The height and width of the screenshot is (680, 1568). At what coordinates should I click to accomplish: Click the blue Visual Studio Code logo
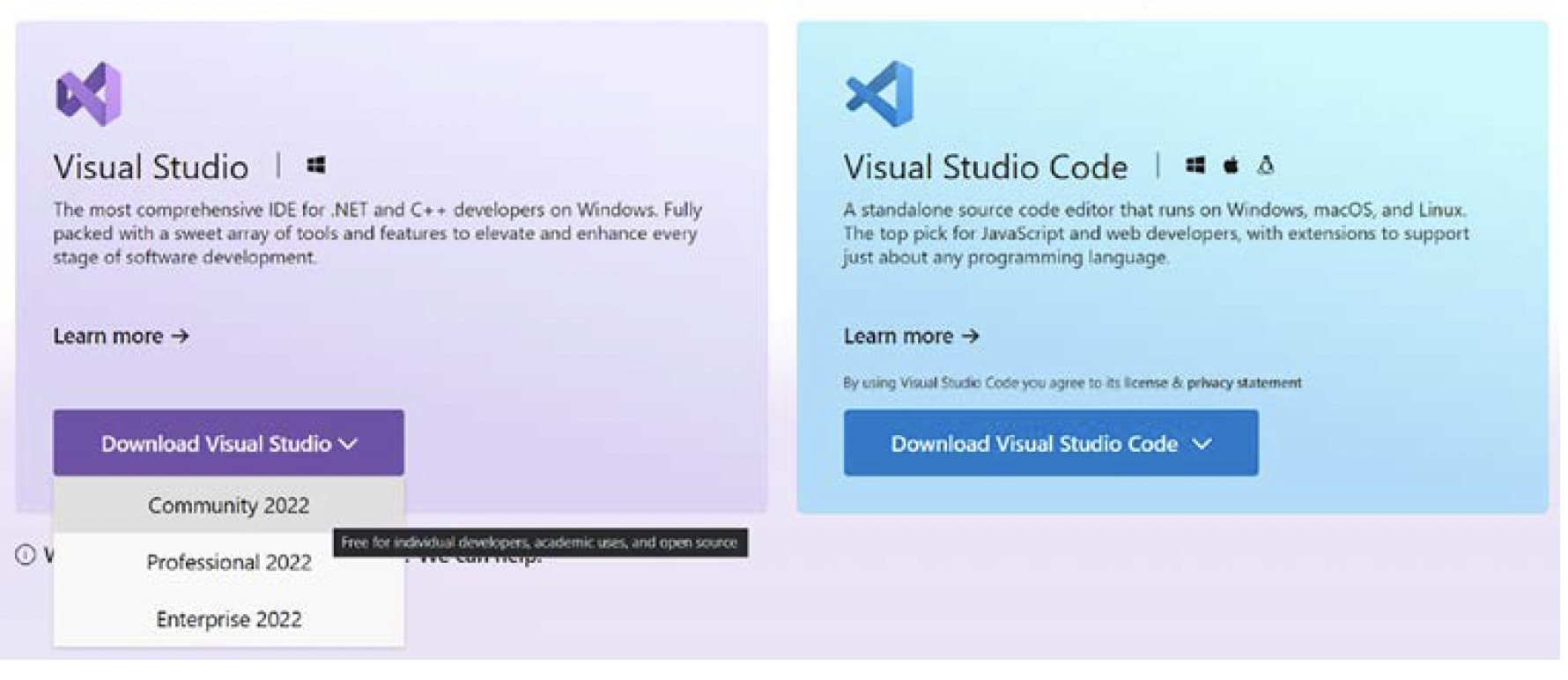pyautogui.click(x=880, y=93)
